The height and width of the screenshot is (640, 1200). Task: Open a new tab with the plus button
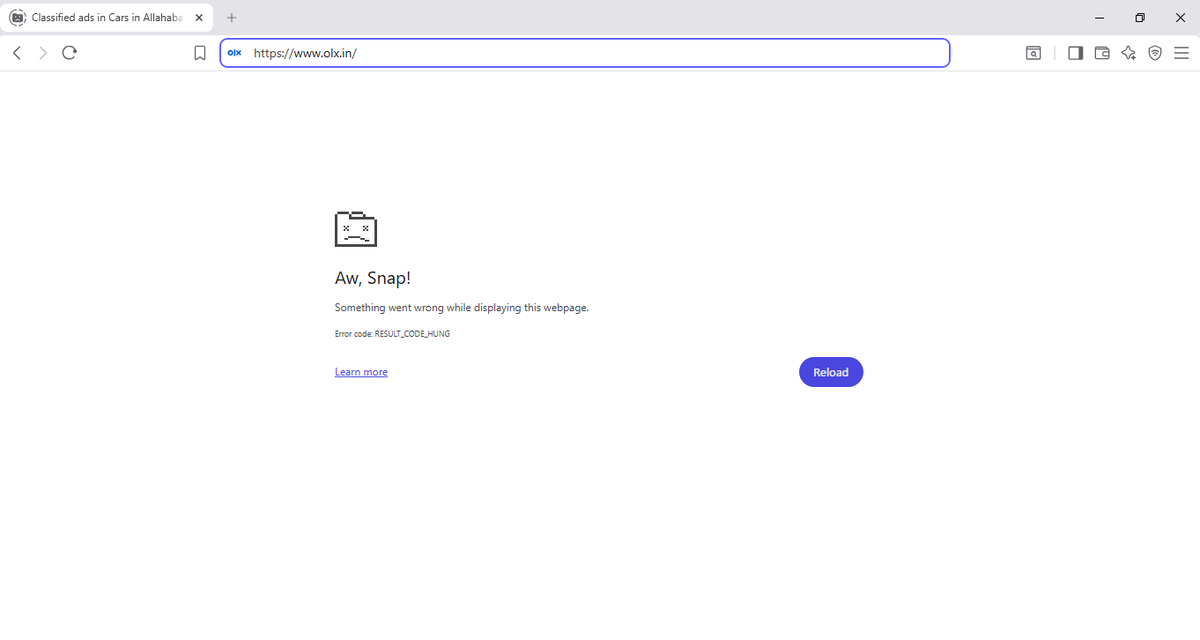(232, 18)
